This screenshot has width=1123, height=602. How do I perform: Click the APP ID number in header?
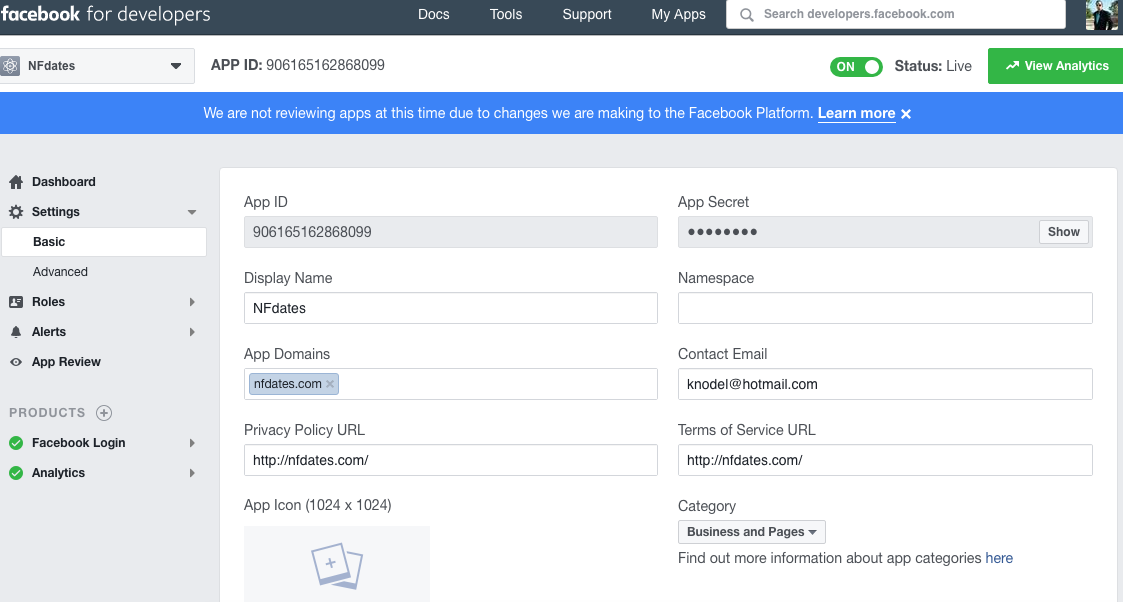[325, 65]
